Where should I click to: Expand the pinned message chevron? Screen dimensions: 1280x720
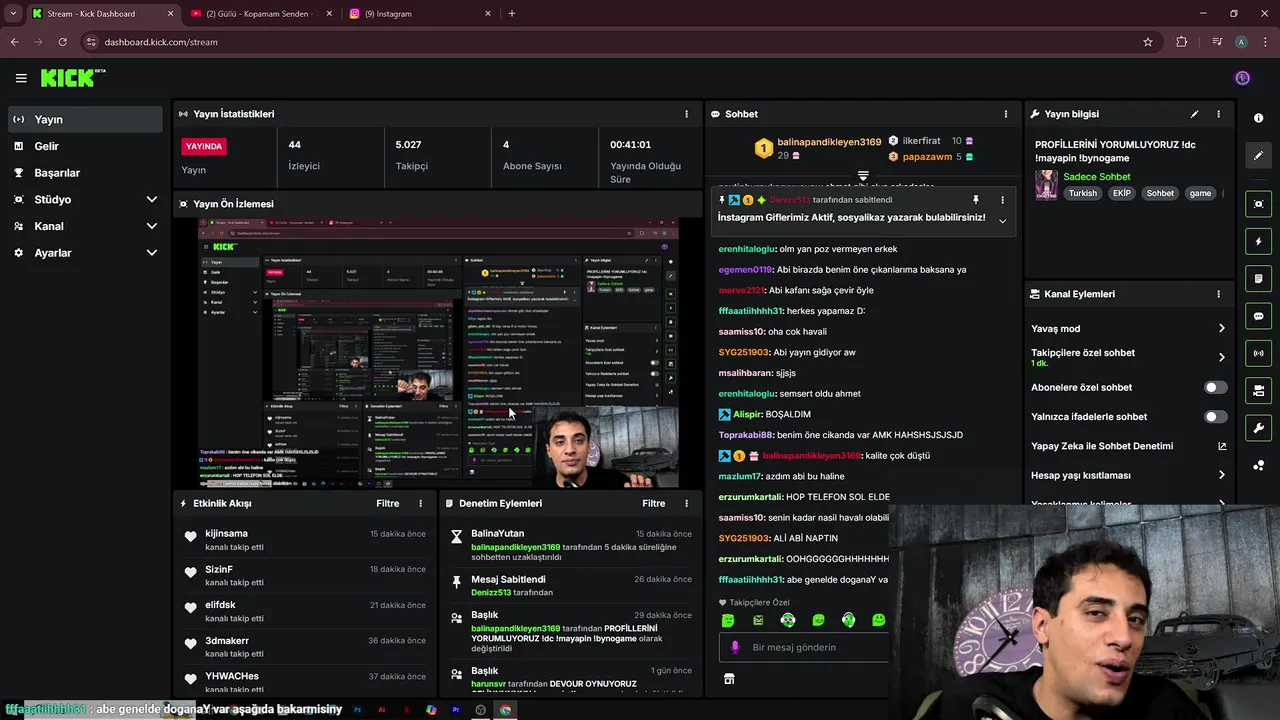(1002, 221)
